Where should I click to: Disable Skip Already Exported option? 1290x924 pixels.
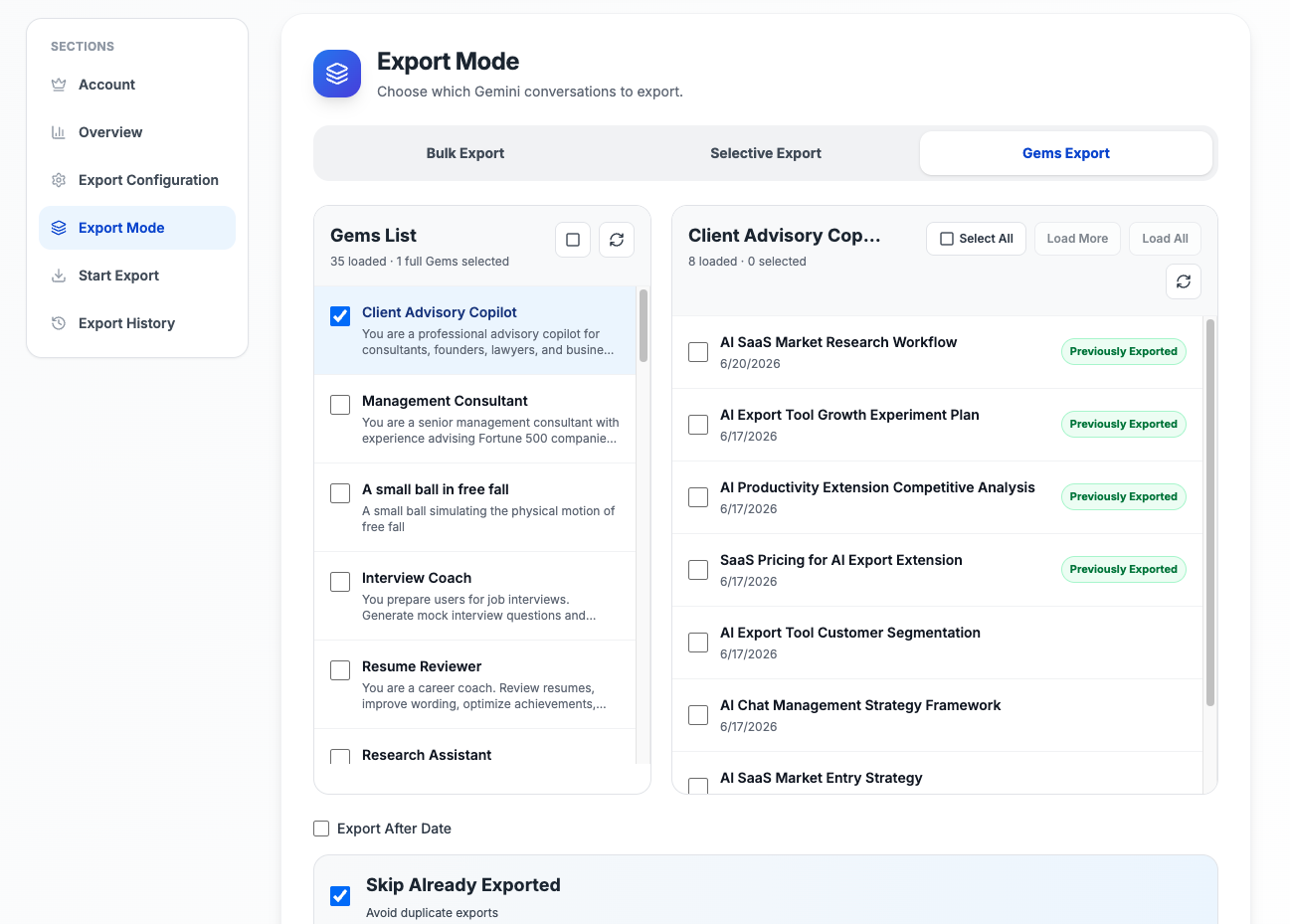click(x=340, y=896)
